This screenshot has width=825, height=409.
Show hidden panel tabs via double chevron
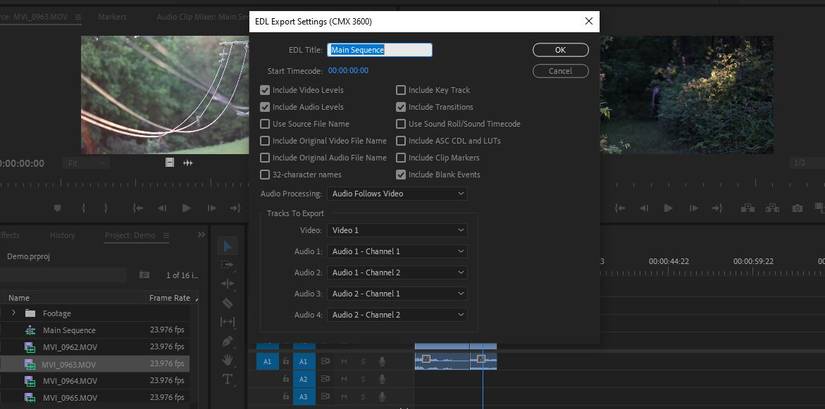(202, 235)
